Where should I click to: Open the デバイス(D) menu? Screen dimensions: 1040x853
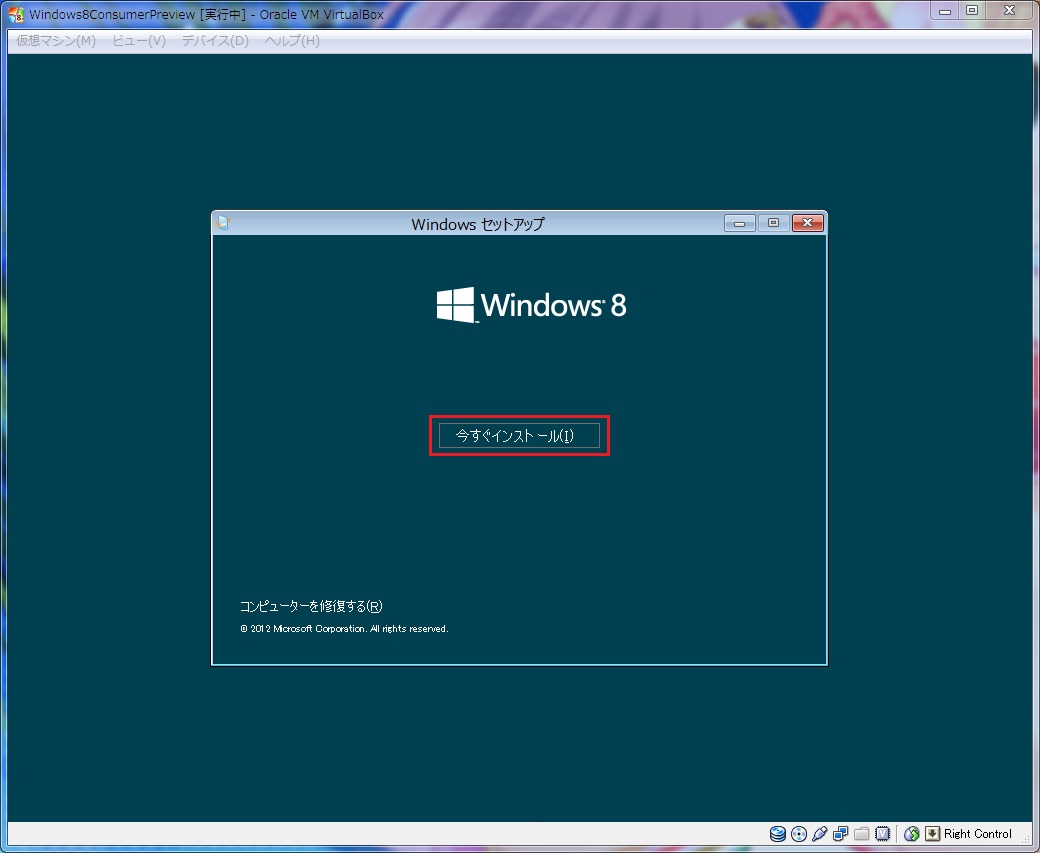[x=215, y=41]
